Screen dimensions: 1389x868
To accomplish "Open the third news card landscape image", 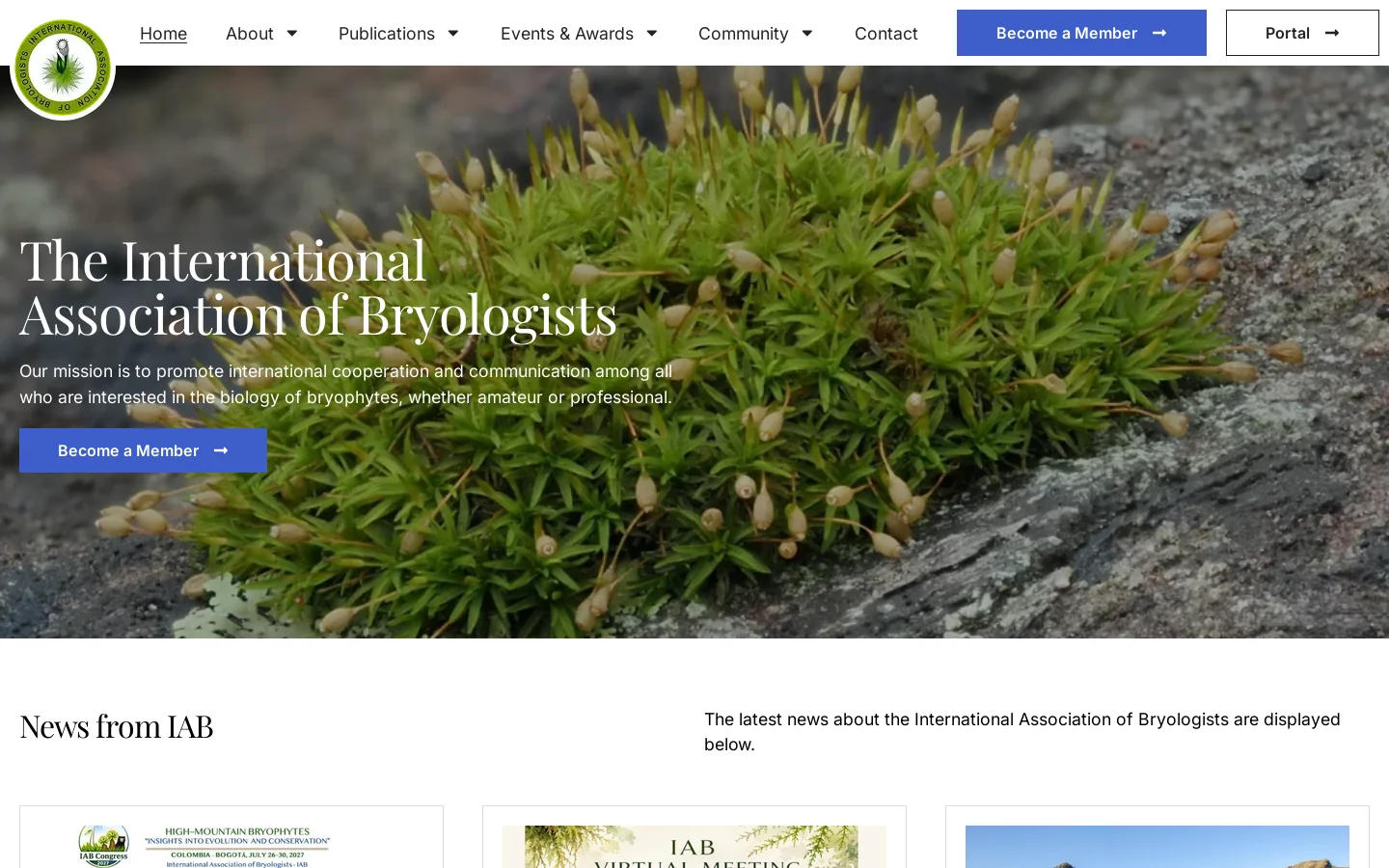I will pyautogui.click(x=1157, y=847).
